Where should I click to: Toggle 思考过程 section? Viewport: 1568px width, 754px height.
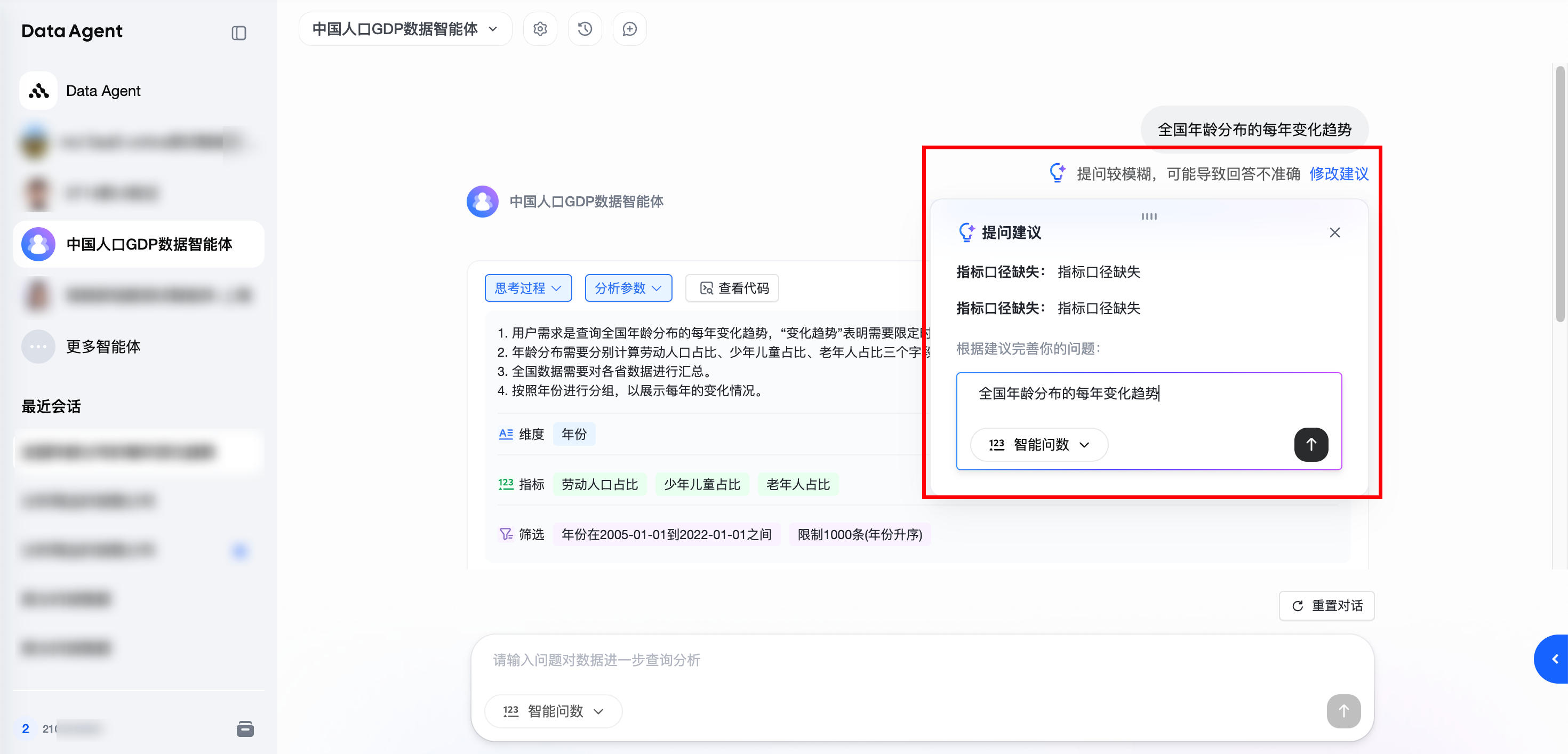tap(528, 288)
